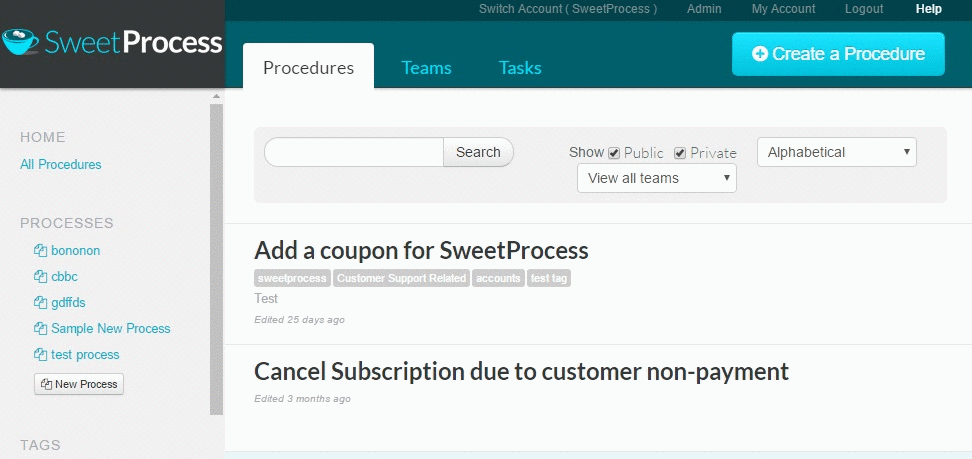
Task: Click the procedure search input field
Action: pos(354,152)
